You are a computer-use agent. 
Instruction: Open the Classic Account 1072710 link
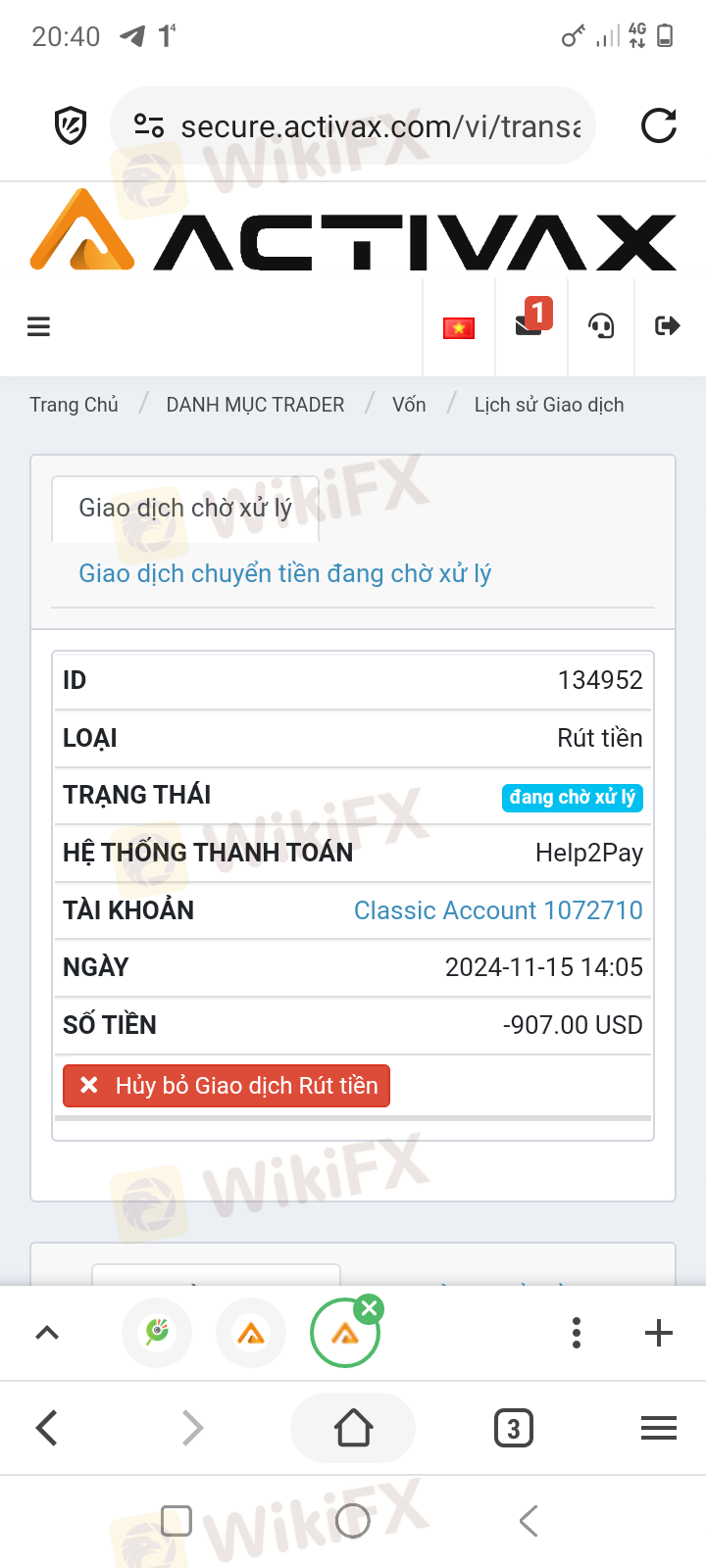pyautogui.click(x=498, y=910)
